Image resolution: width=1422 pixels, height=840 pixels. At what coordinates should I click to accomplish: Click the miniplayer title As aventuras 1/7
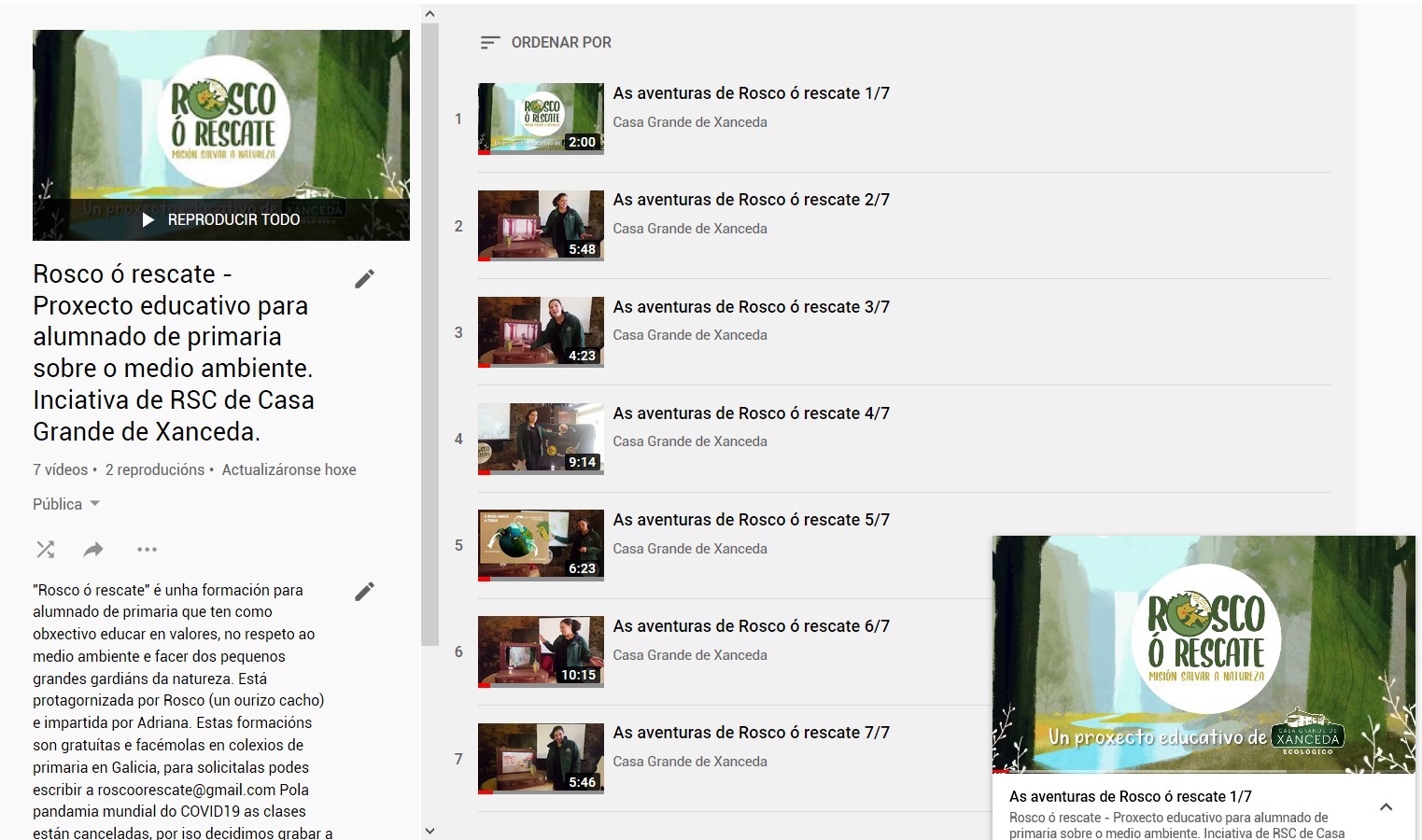[1130, 796]
